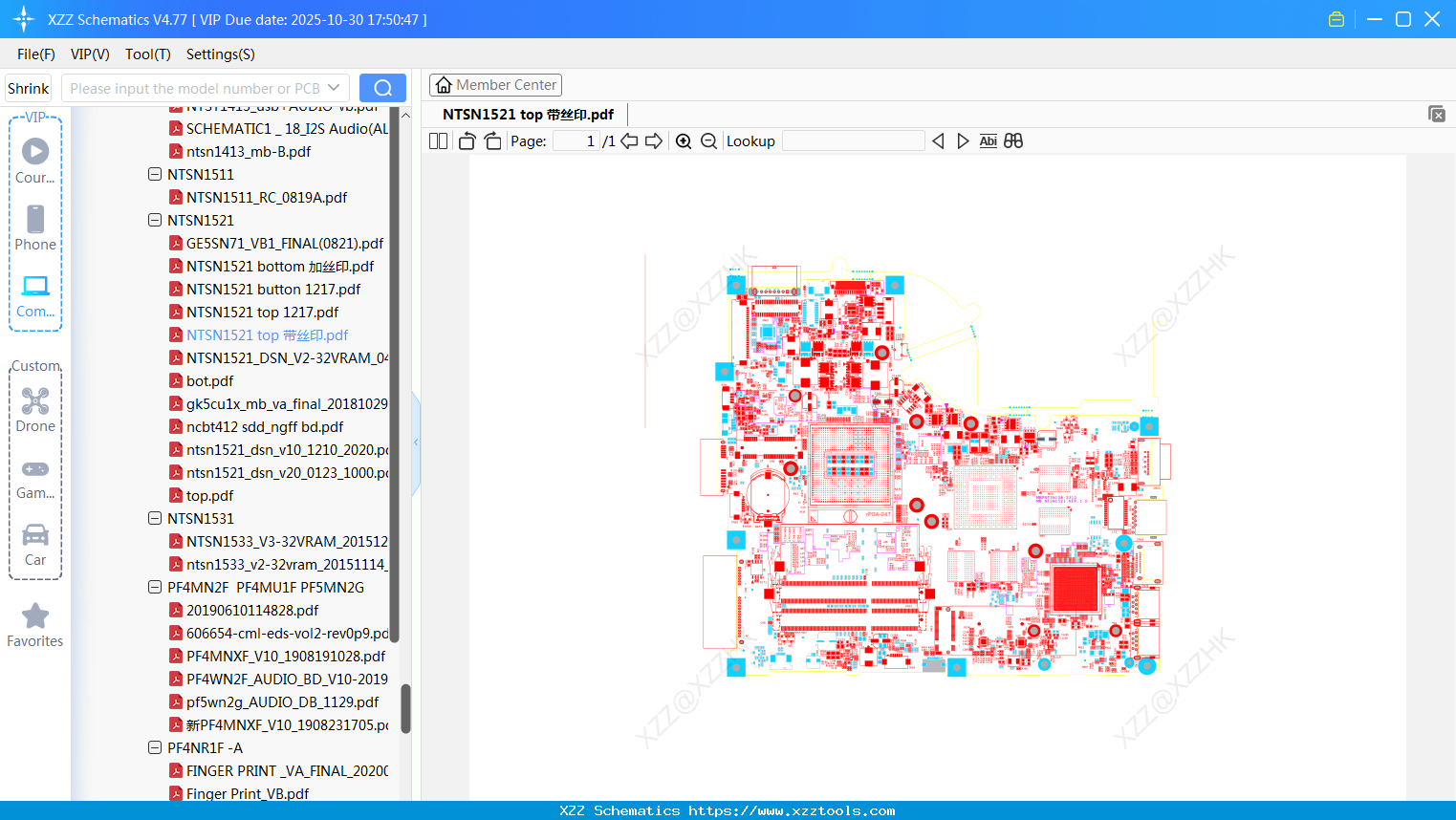The image size is (1456, 820).
Task: Click the PDF icon beside top.pdf
Action: [176, 496]
